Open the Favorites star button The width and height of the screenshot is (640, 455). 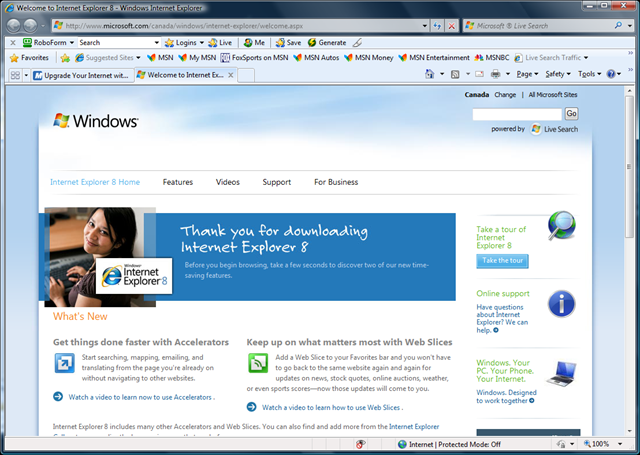(29, 58)
